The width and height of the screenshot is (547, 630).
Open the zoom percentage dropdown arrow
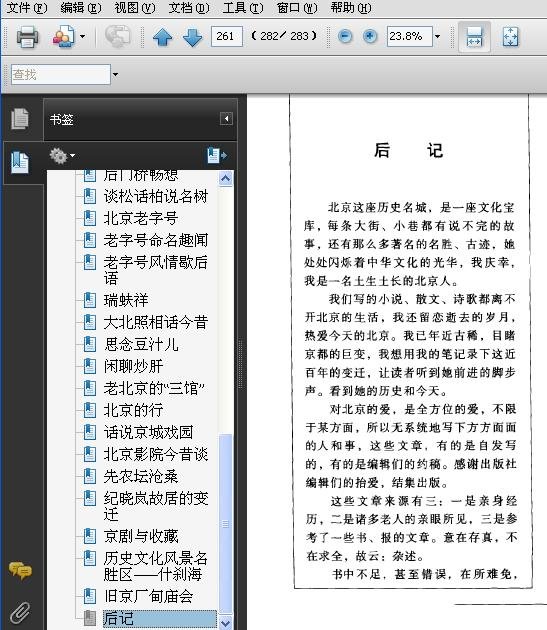coord(437,37)
